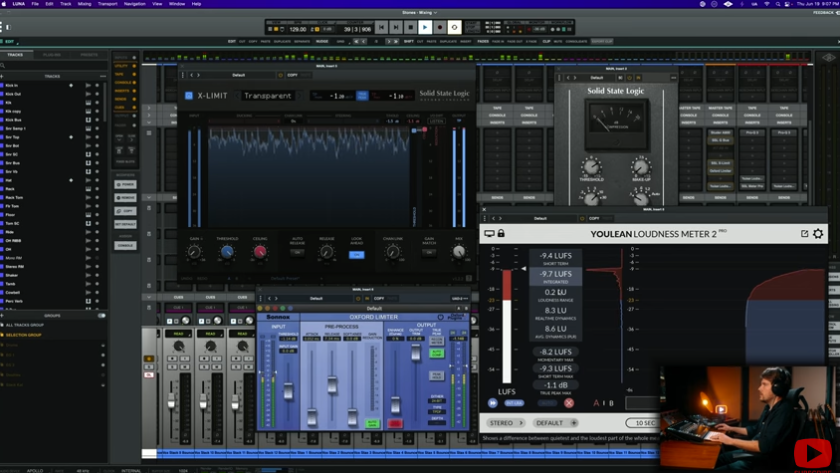The image size is (840, 473).
Task: Click the Oxford Limiter output trim fader
Action: tap(416, 351)
